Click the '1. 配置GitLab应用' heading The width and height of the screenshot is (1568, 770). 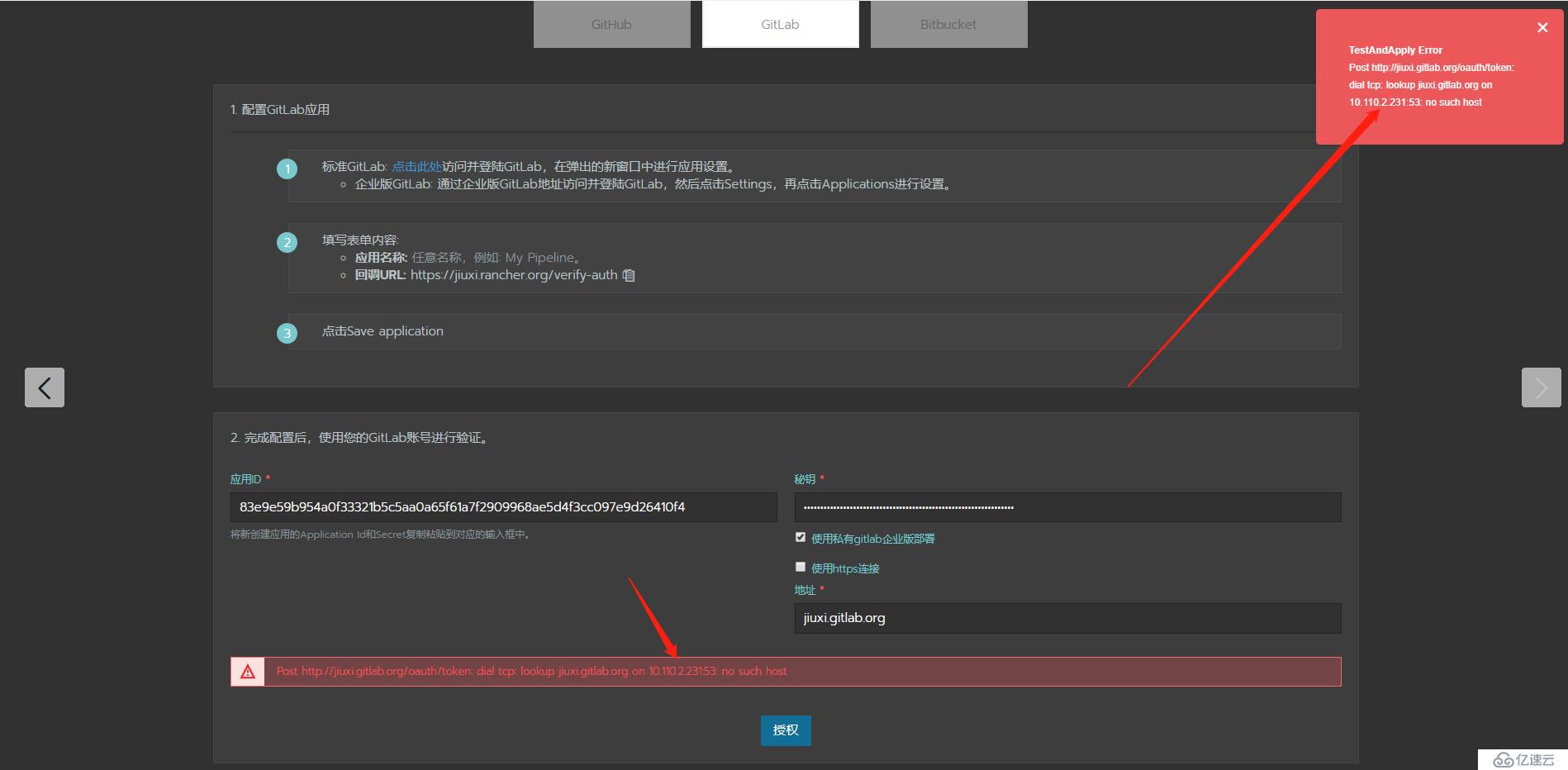coord(280,110)
